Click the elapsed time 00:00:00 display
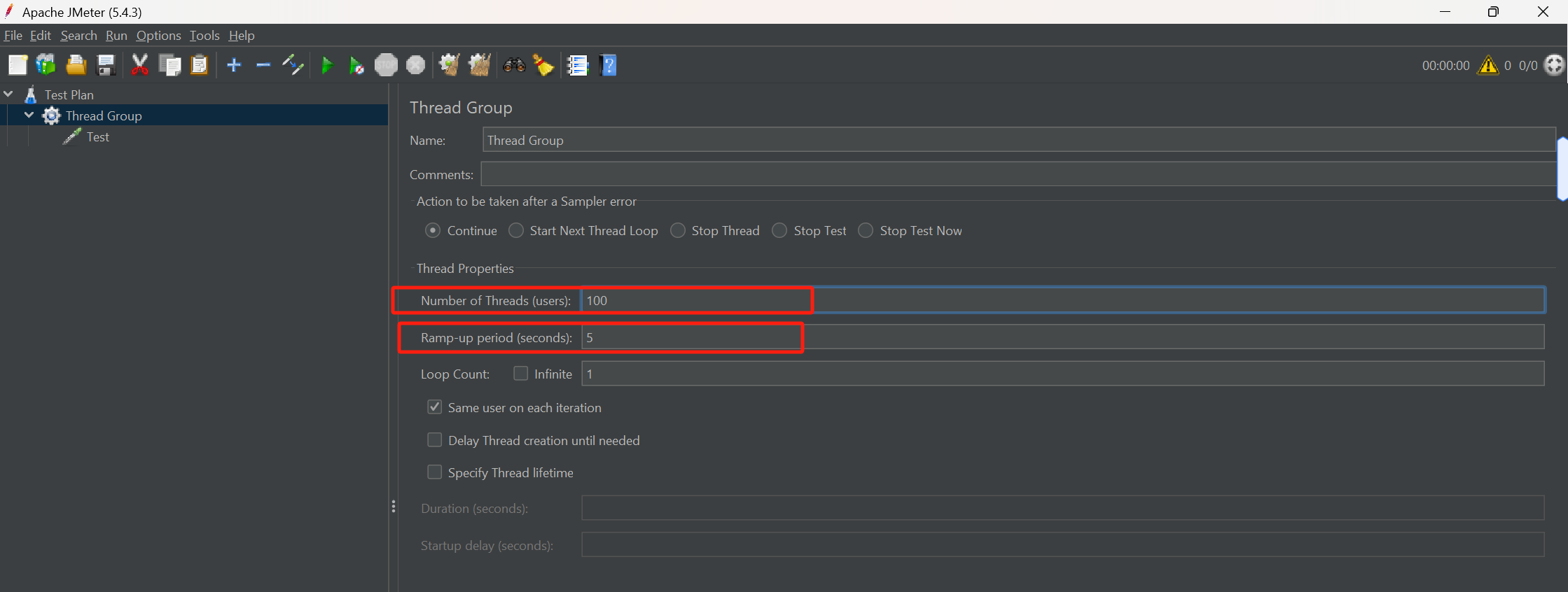The image size is (1568, 592). click(x=1445, y=65)
